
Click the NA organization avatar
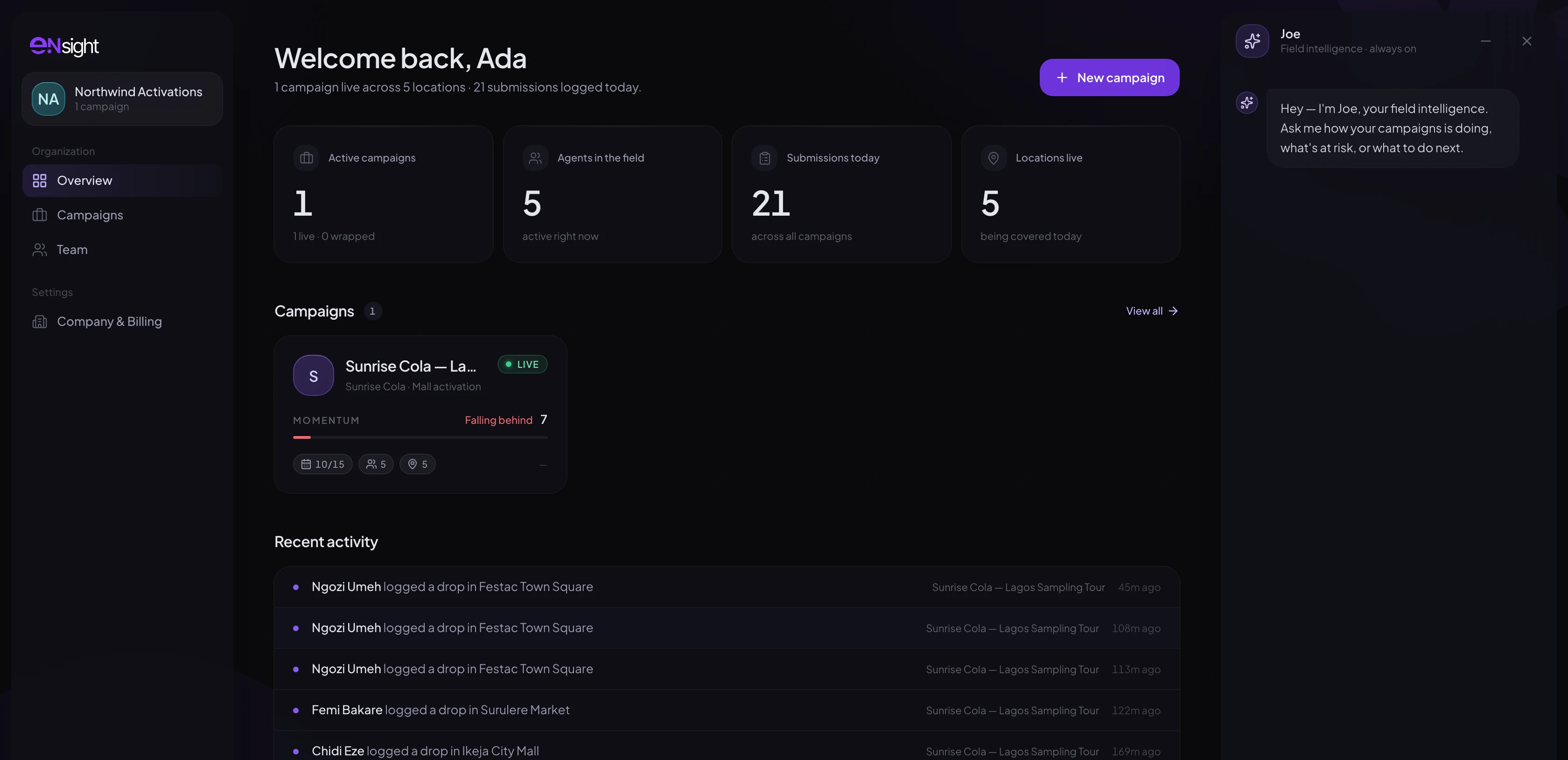tap(48, 99)
